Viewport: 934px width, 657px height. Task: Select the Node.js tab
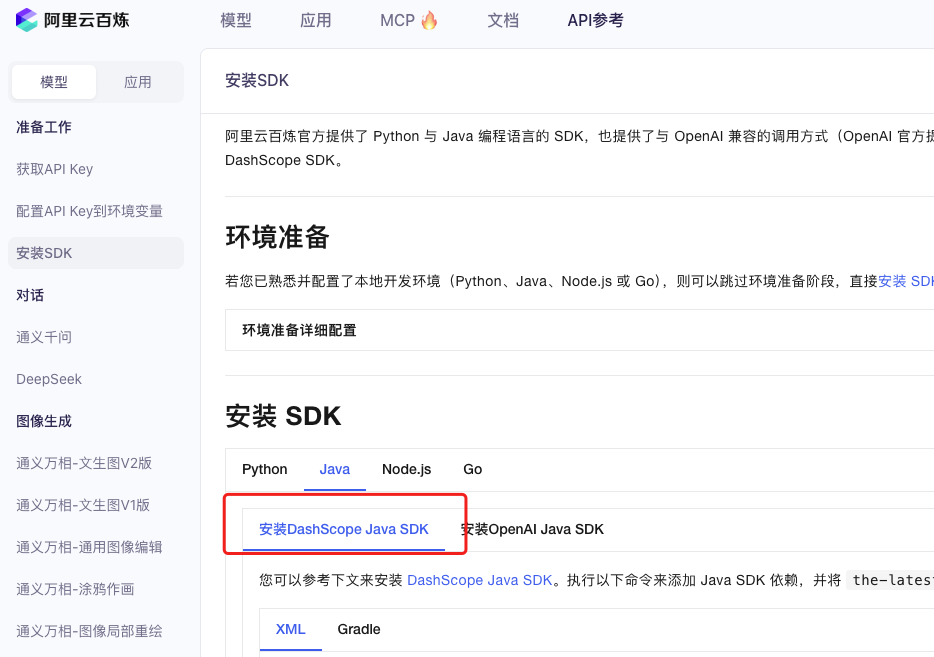(x=407, y=469)
